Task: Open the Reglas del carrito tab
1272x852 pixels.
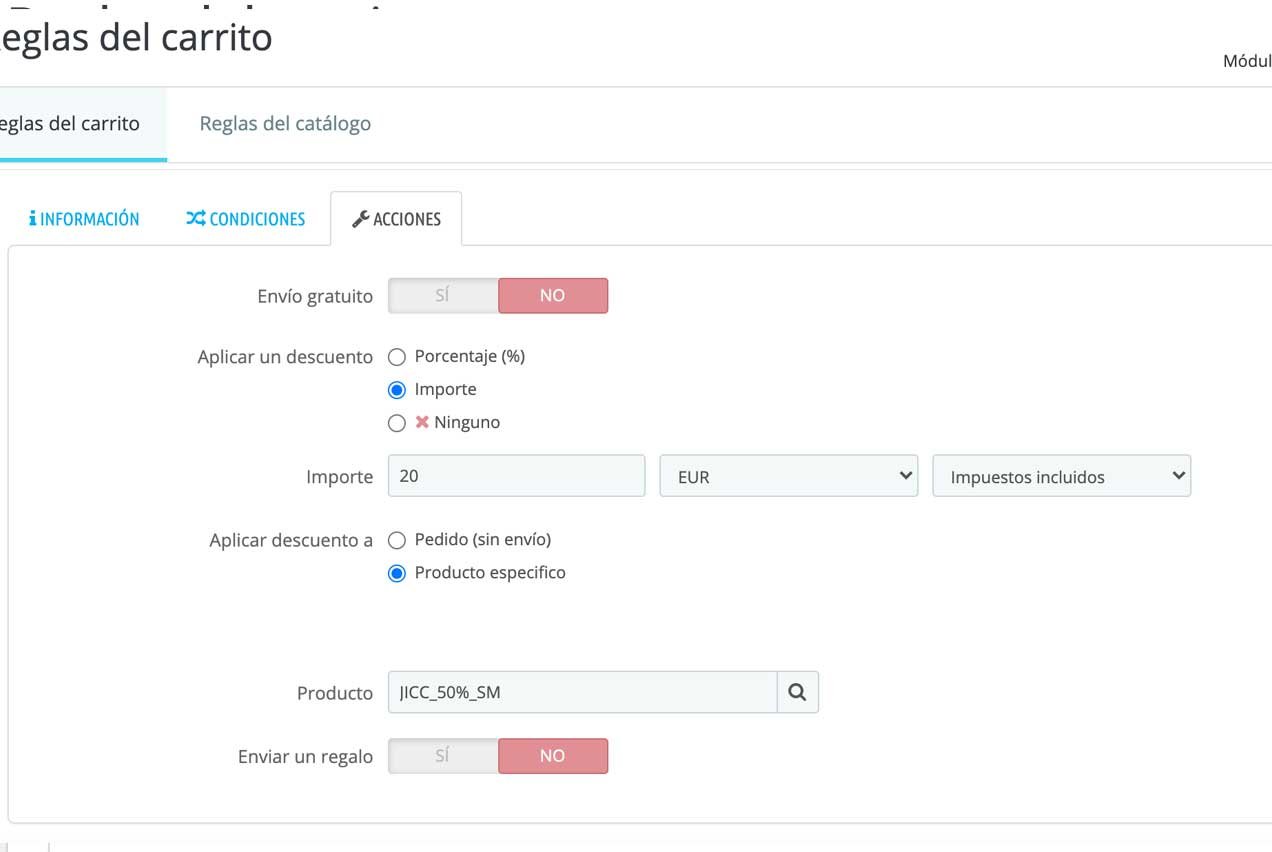Action: (70, 124)
